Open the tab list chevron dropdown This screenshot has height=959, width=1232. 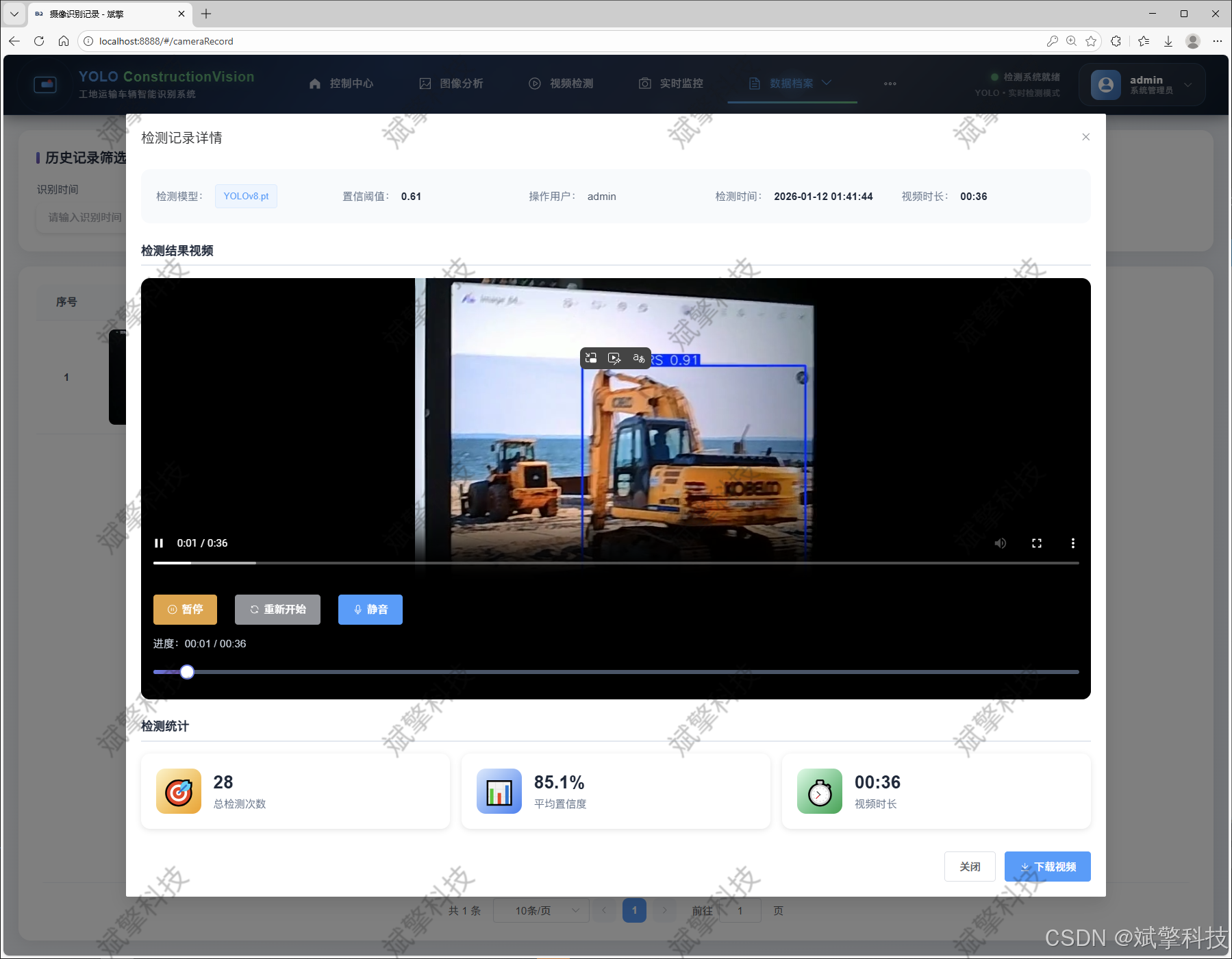coord(14,14)
